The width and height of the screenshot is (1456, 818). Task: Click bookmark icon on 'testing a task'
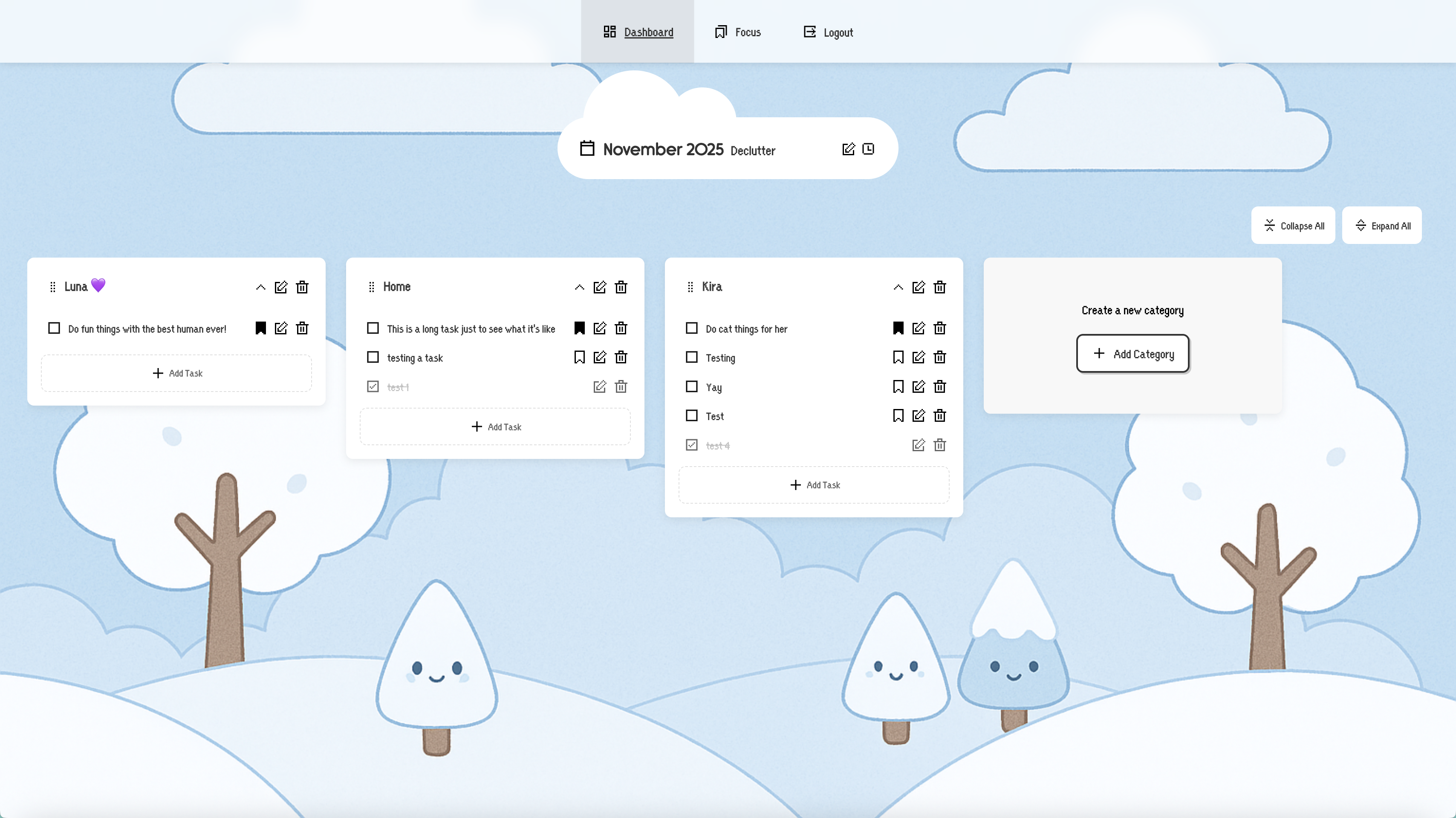pos(579,357)
